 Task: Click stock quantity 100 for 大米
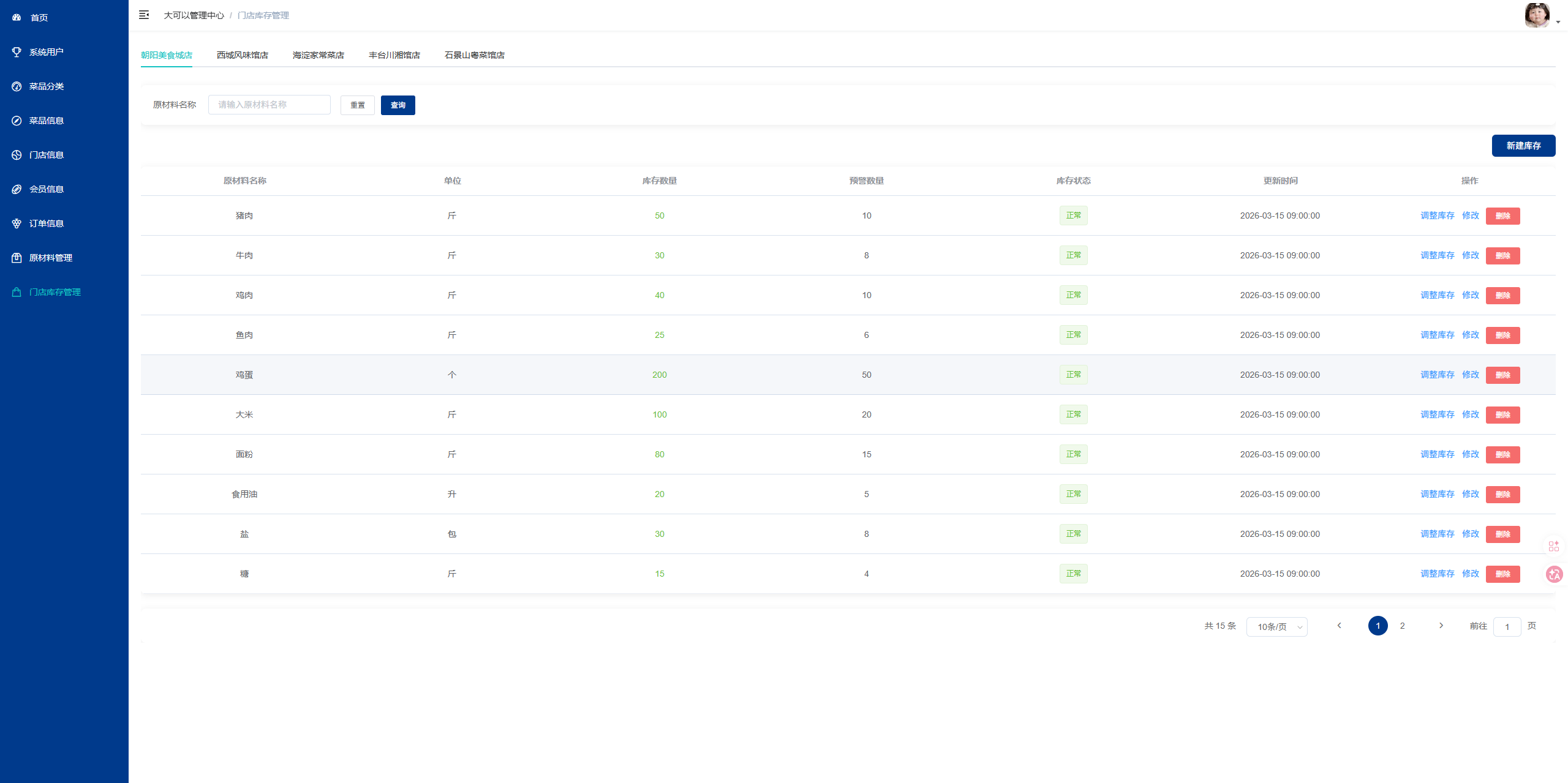(659, 414)
